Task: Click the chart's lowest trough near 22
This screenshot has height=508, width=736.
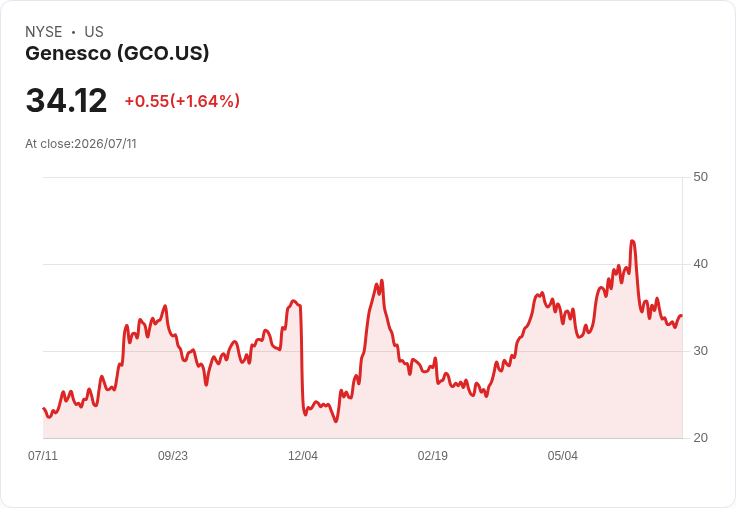Action: tap(336, 421)
